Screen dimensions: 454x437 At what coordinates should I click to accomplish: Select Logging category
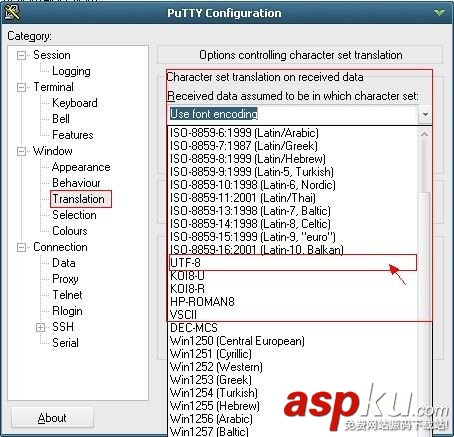pyautogui.click(x=71, y=71)
